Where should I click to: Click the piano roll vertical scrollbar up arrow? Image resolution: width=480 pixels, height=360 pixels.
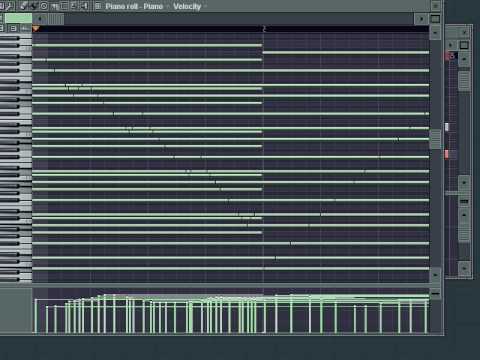coord(435,32)
